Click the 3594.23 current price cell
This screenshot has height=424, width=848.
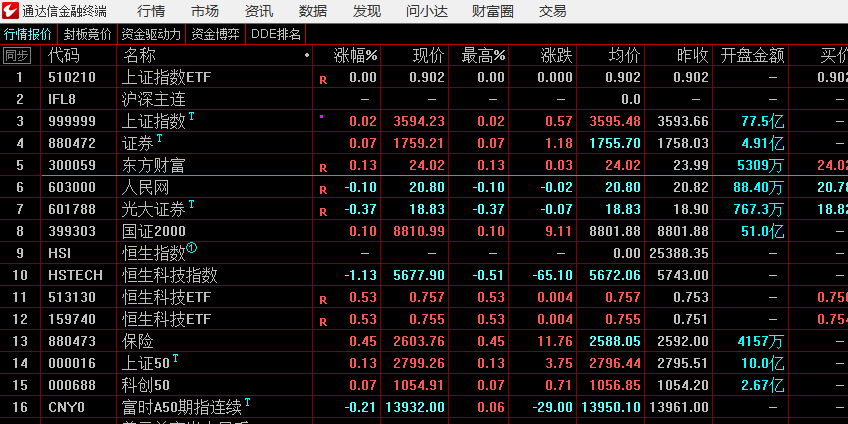click(x=419, y=121)
